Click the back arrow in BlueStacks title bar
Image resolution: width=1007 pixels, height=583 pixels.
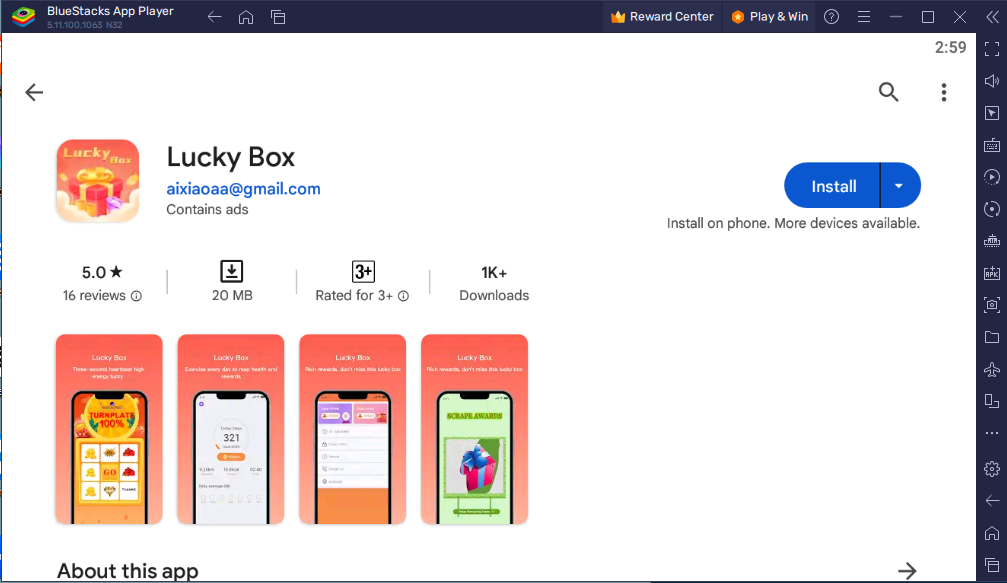(215, 17)
